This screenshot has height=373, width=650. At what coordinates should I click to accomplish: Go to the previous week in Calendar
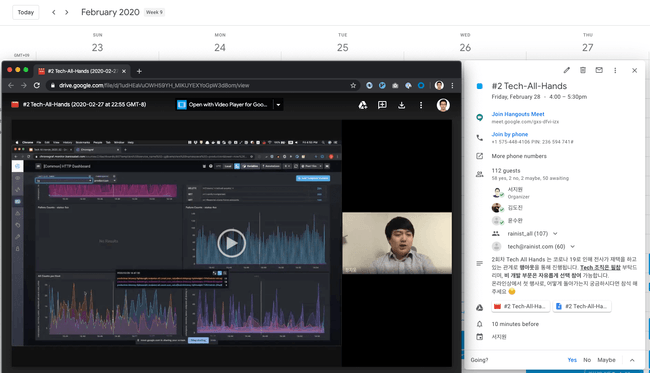53,12
